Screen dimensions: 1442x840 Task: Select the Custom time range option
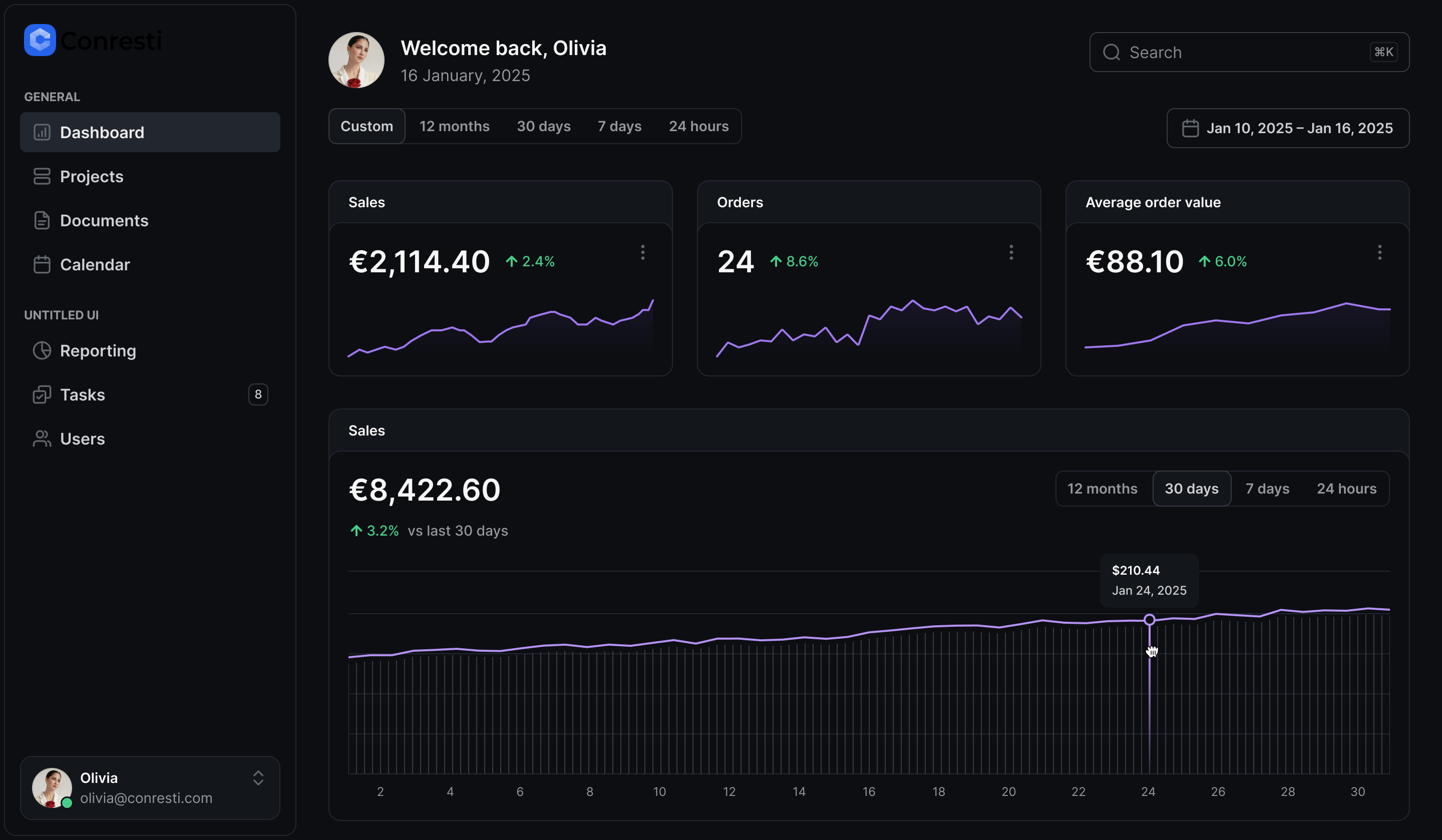[x=367, y=126]
